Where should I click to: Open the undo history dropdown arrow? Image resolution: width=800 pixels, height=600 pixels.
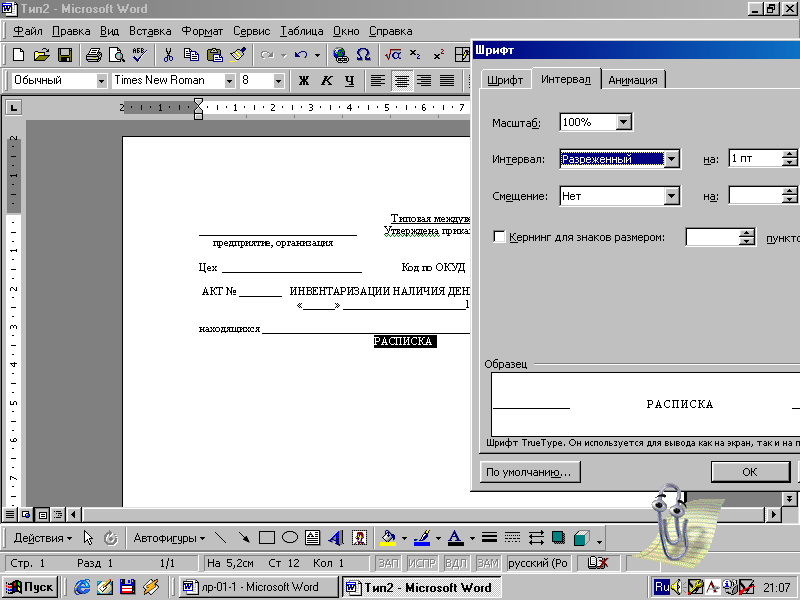(x=317, y=55)
